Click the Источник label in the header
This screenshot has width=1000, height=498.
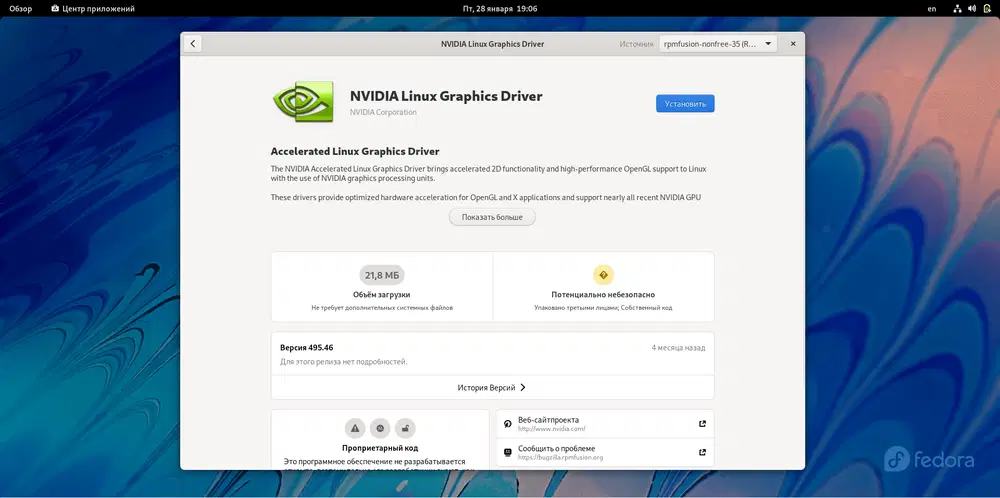tap(636, 44)
